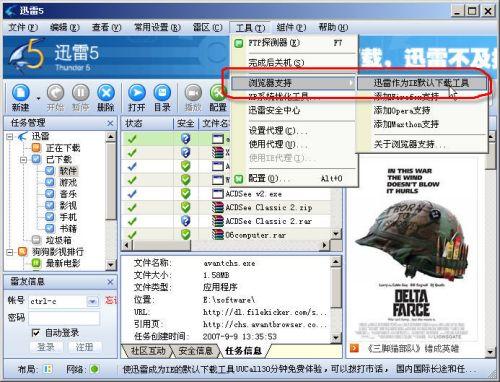Image resolution: width=500 pixels, height=382 pixels.
Task: Choose FTP探测器 from tools menu
Action: tap(295, 43)
